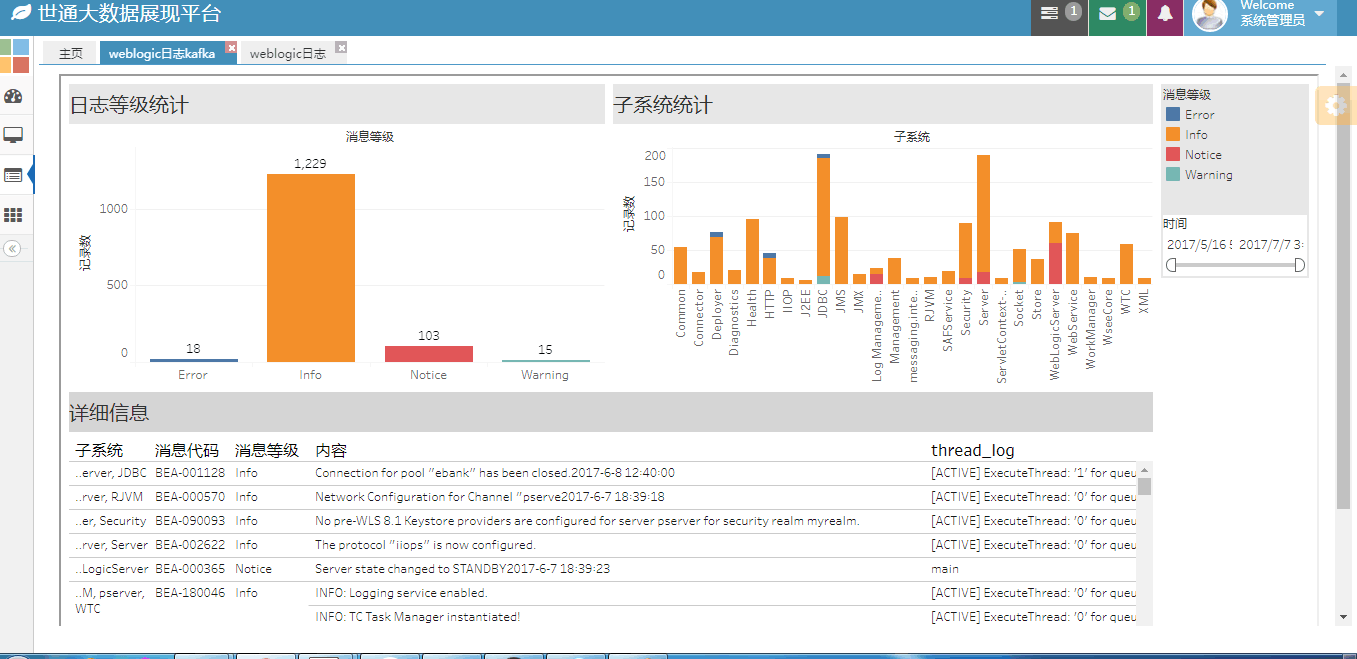This screenshot has height=659, width=1357.
Task: Switch to the 主页 tab
Action: coord(70,54)
